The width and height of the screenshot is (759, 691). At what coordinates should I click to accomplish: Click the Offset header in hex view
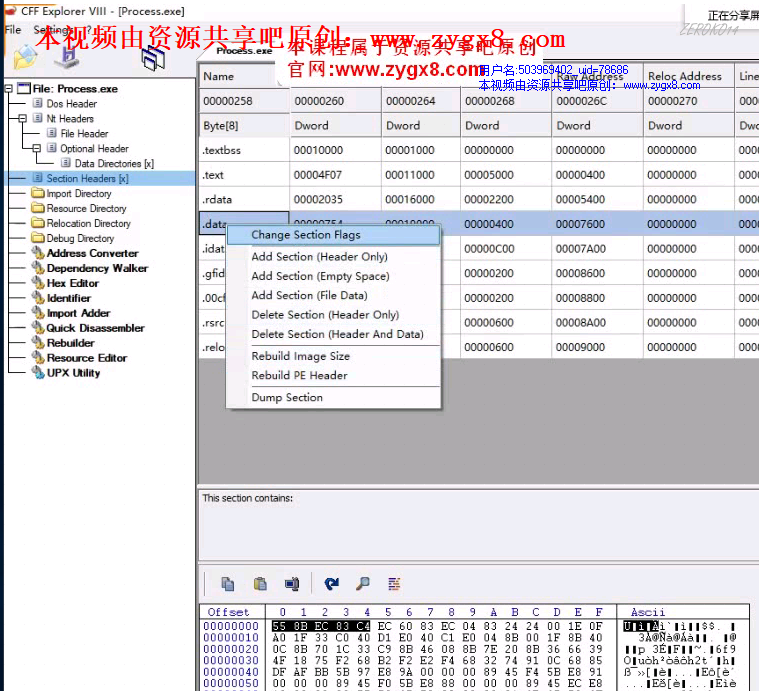228,612
